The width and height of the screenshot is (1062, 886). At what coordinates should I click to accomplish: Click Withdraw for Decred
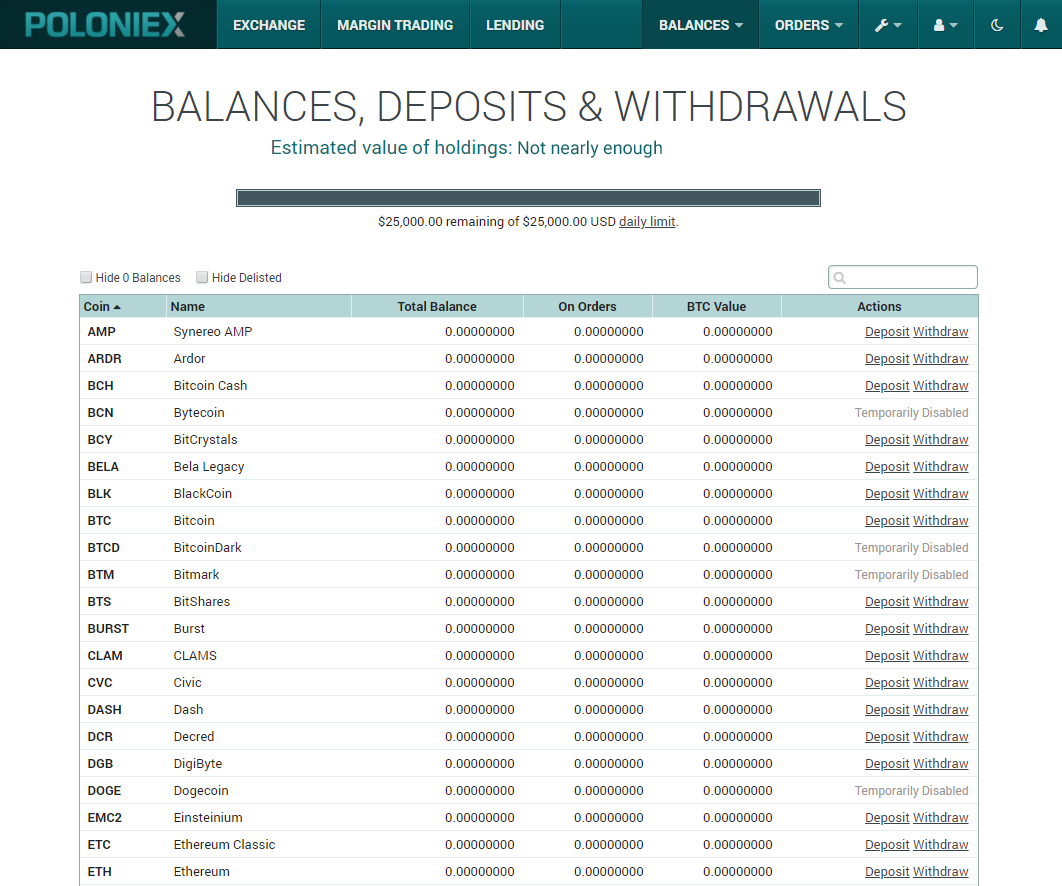click(x=941, y=736)
